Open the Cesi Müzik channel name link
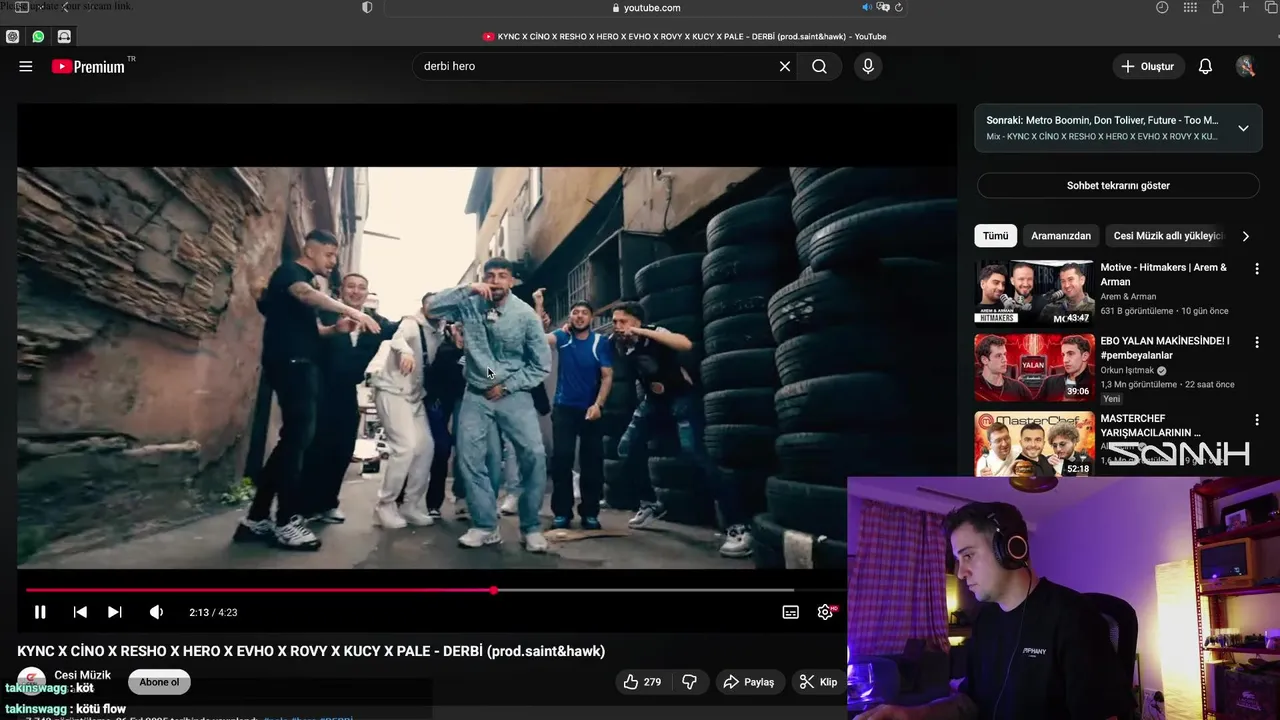 tap(83, 675)
